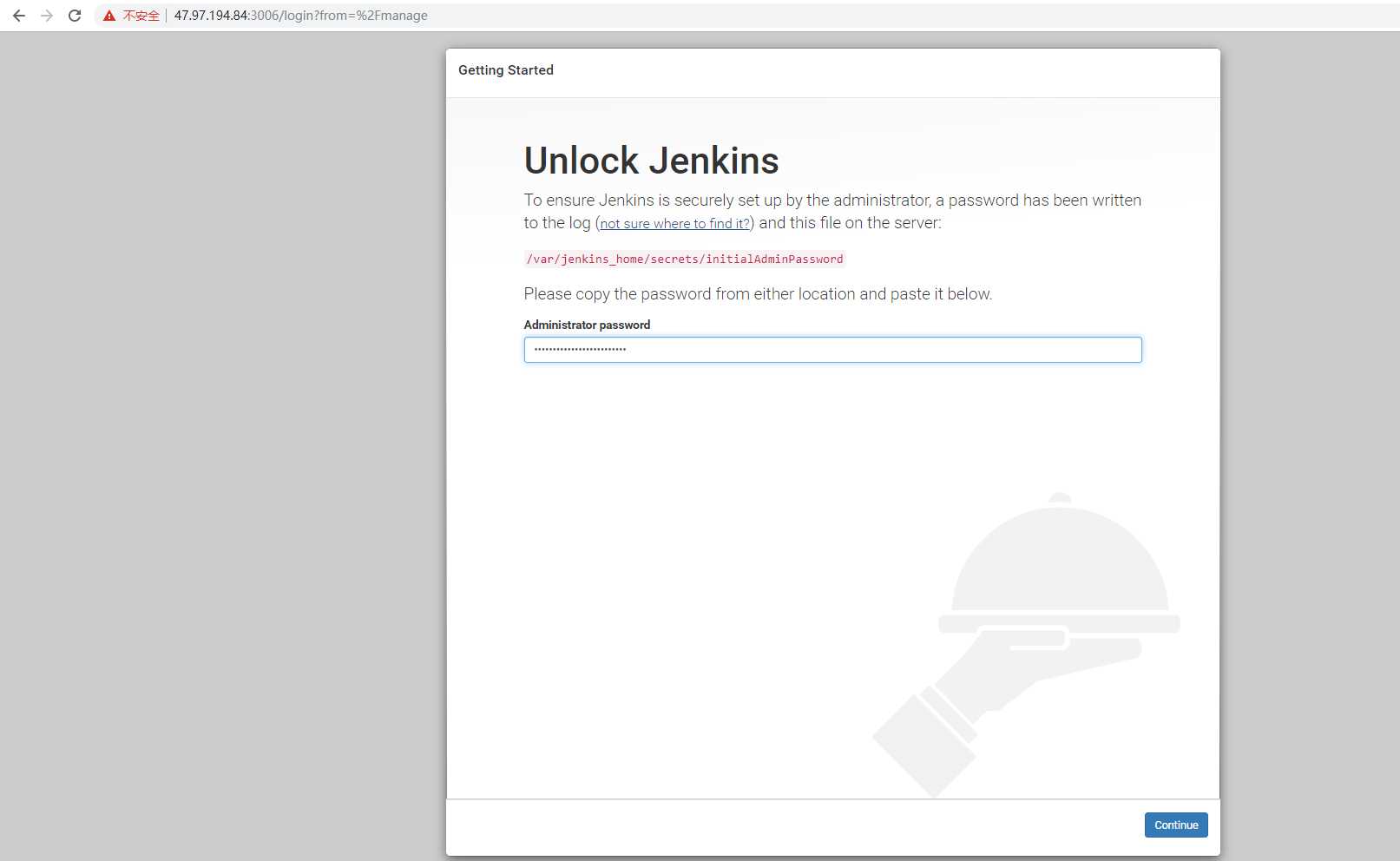Click the 'Please copy the password' instruction text
1400x861 pixels.
(x=758, y=294)
